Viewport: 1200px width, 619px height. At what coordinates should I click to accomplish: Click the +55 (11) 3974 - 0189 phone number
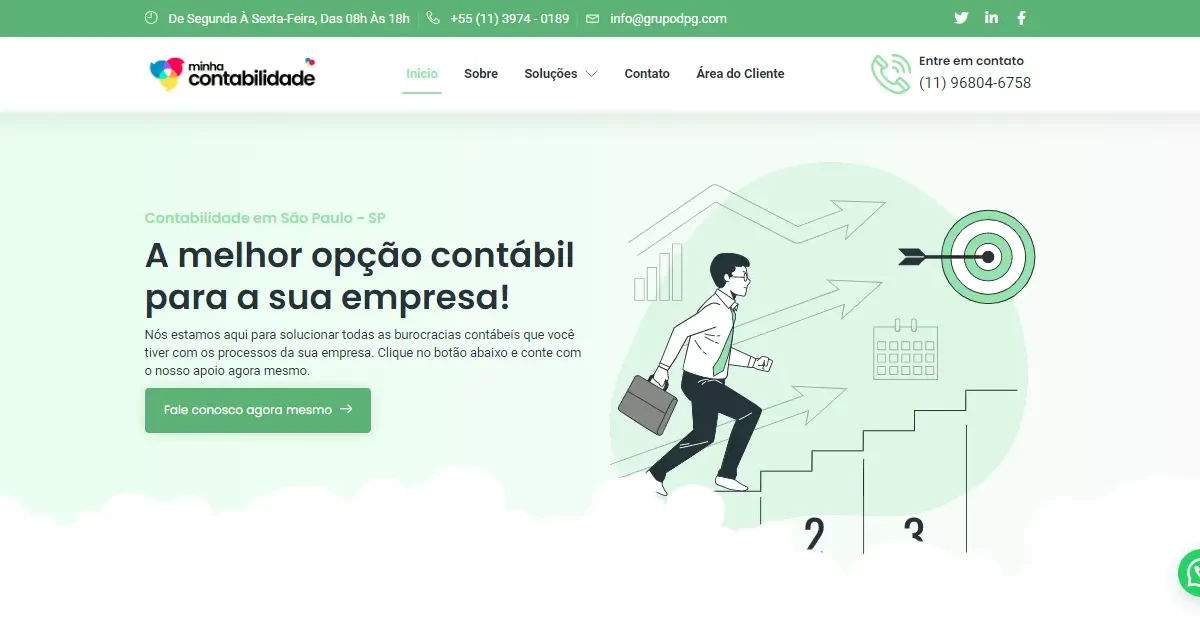point(510,18)
